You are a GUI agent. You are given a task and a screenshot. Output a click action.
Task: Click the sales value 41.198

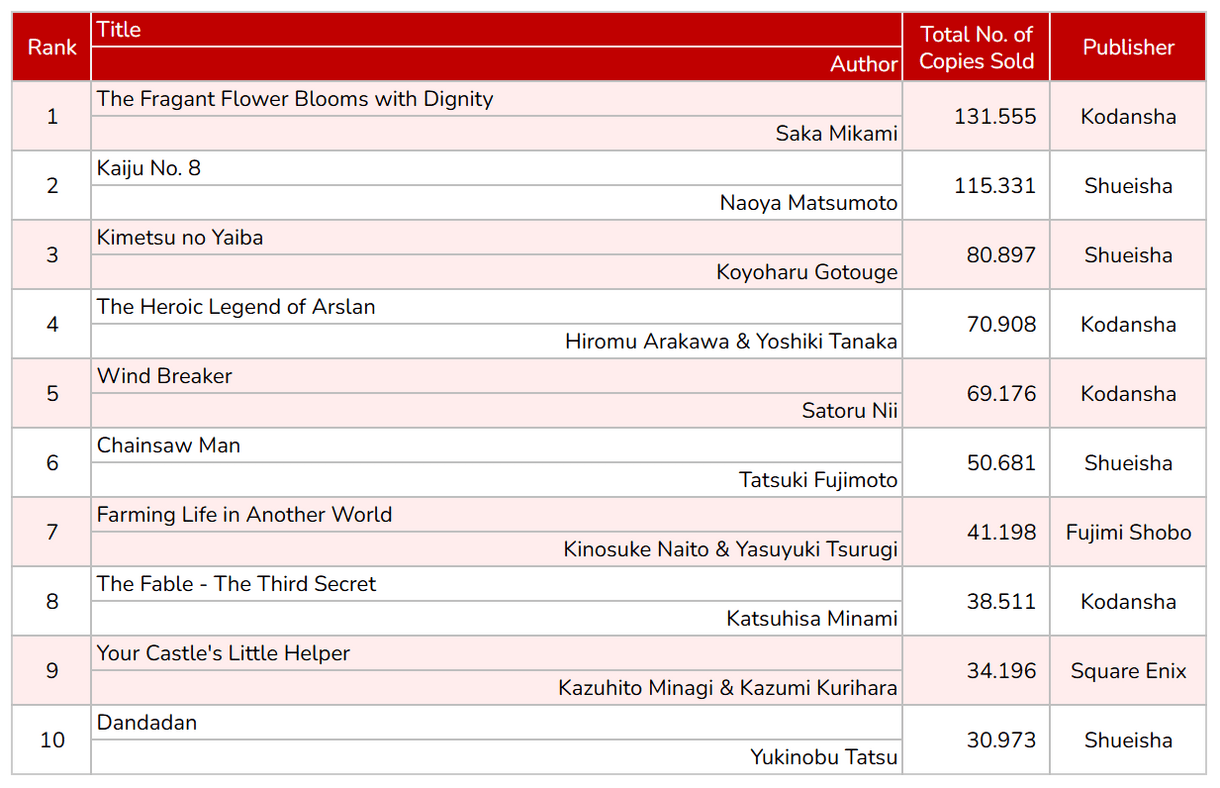(x=1001, y=532)
